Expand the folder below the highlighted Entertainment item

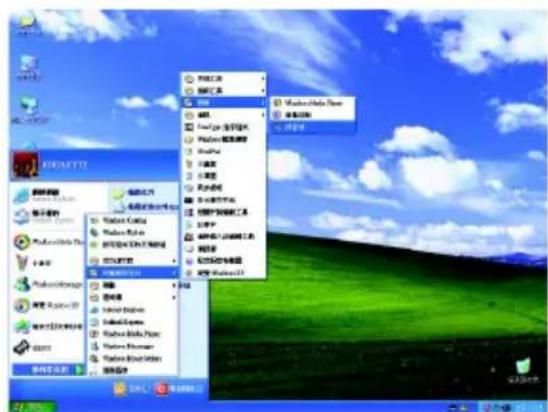coord(223,115)
